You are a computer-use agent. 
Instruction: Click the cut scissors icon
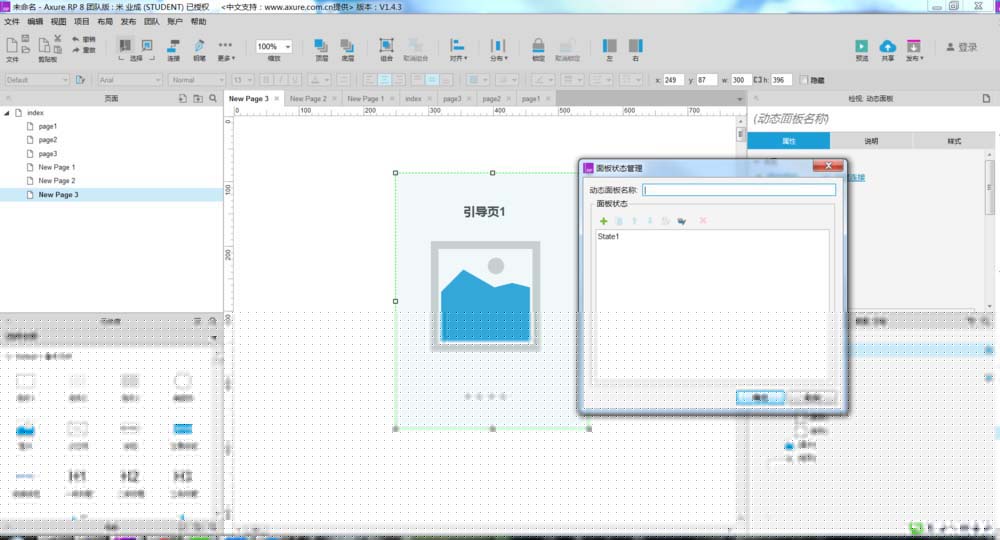click(x=57, y=38)
